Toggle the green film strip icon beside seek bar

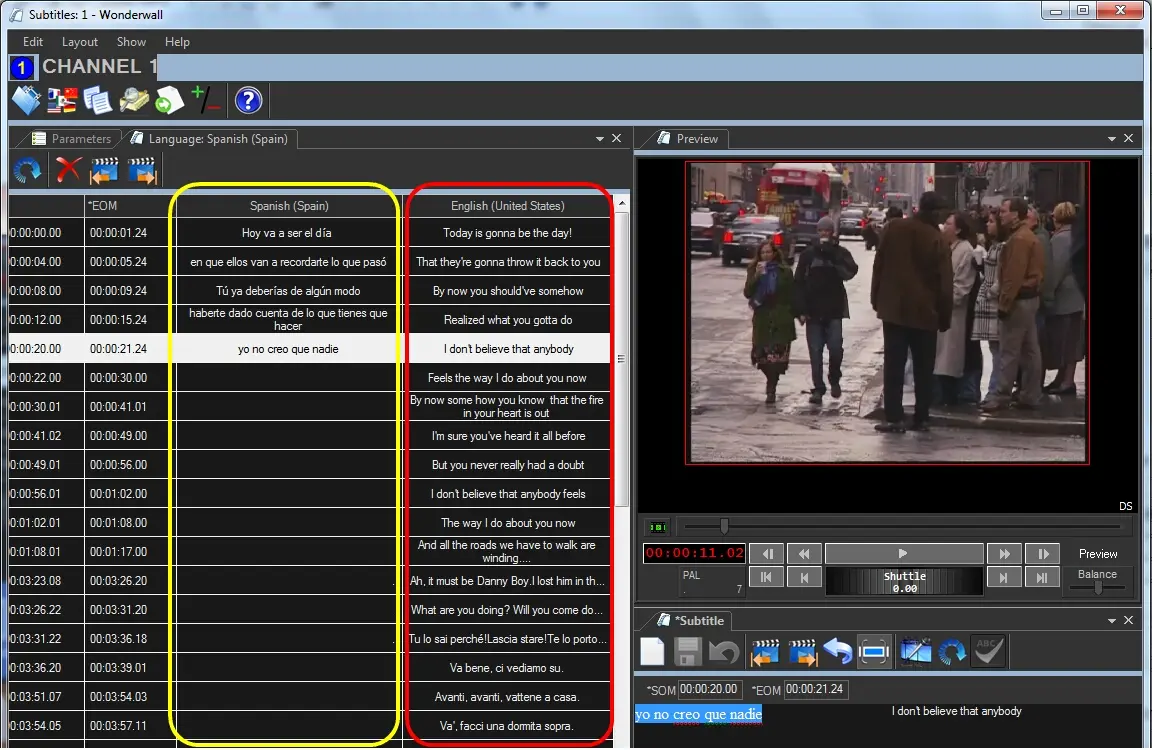(658, 526)
